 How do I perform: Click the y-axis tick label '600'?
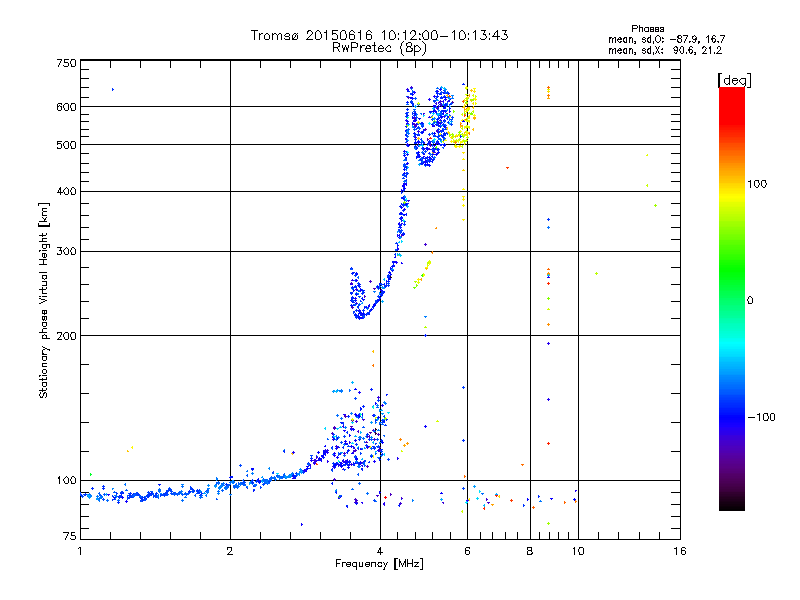click(67, 107)
